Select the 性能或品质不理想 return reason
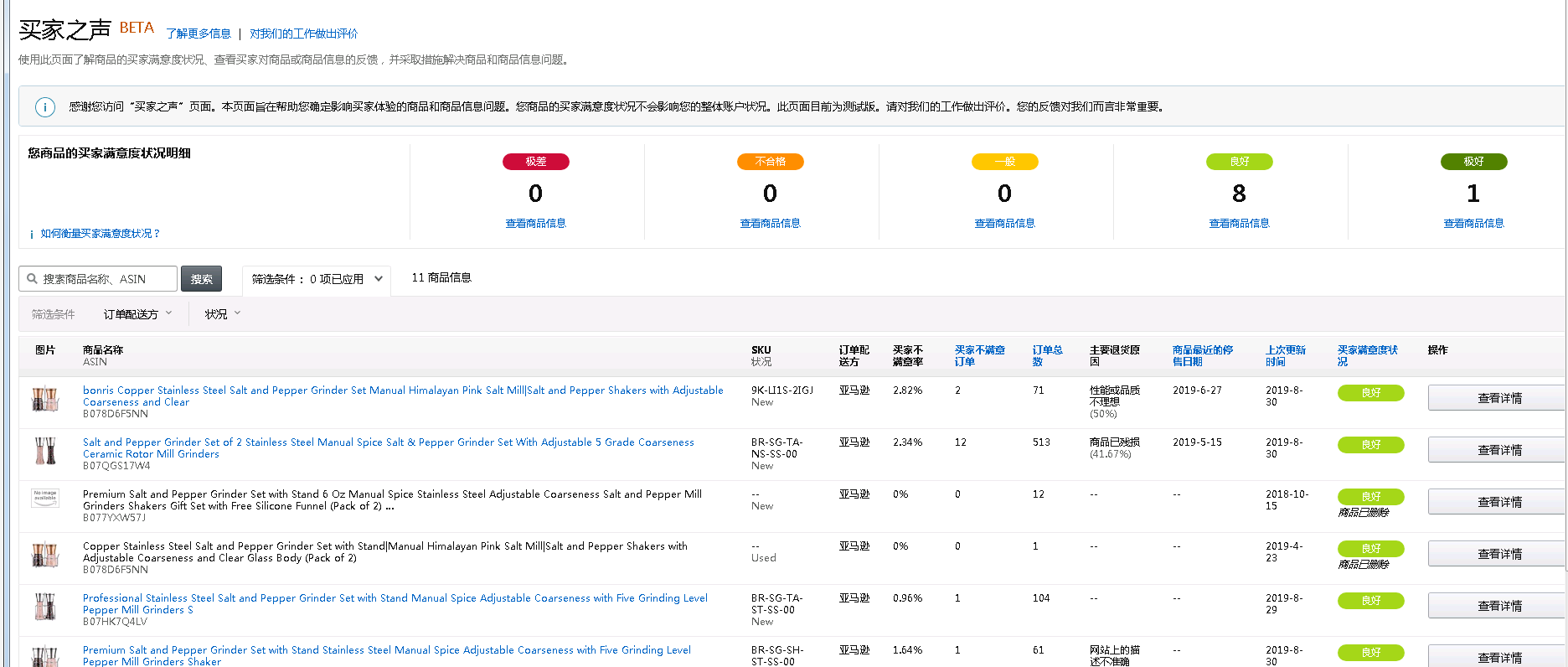The width and height of the screenshot is (1568, 667). tap(1115, 396)
